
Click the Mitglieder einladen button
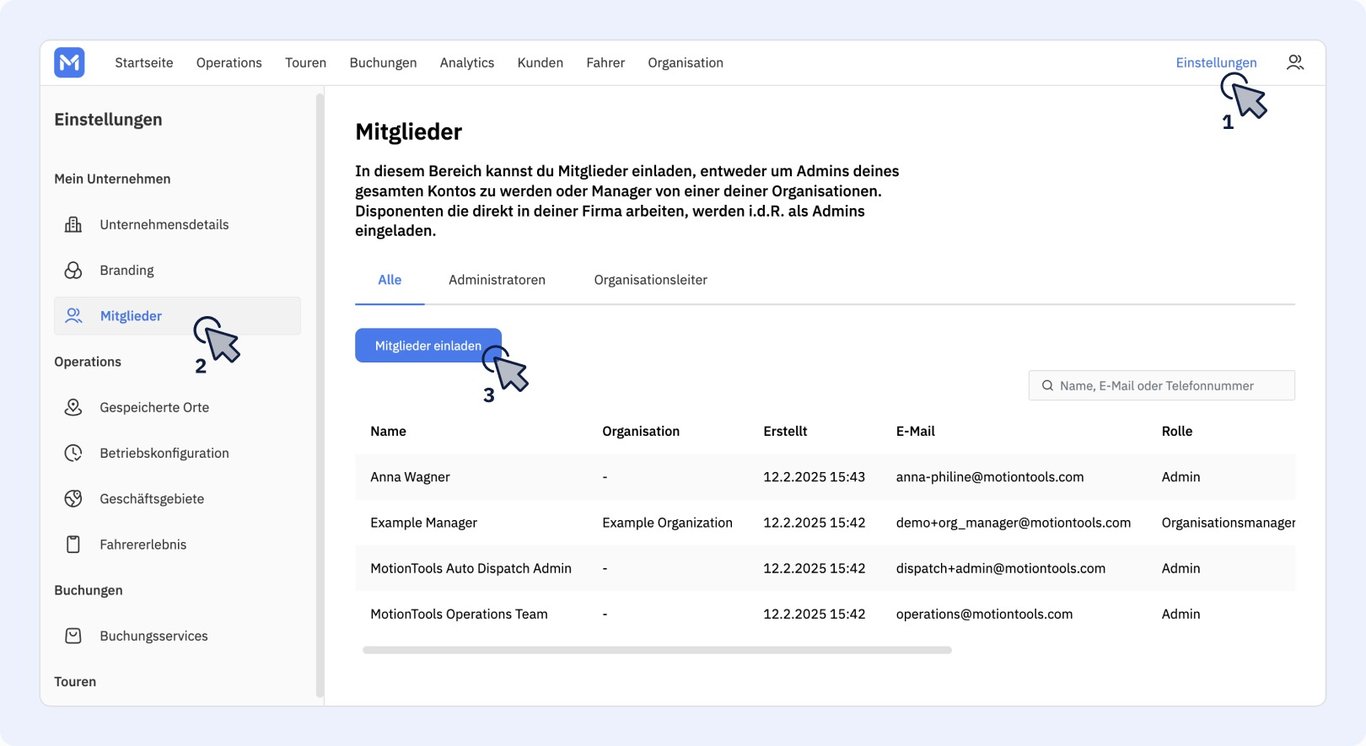(428, 345)
